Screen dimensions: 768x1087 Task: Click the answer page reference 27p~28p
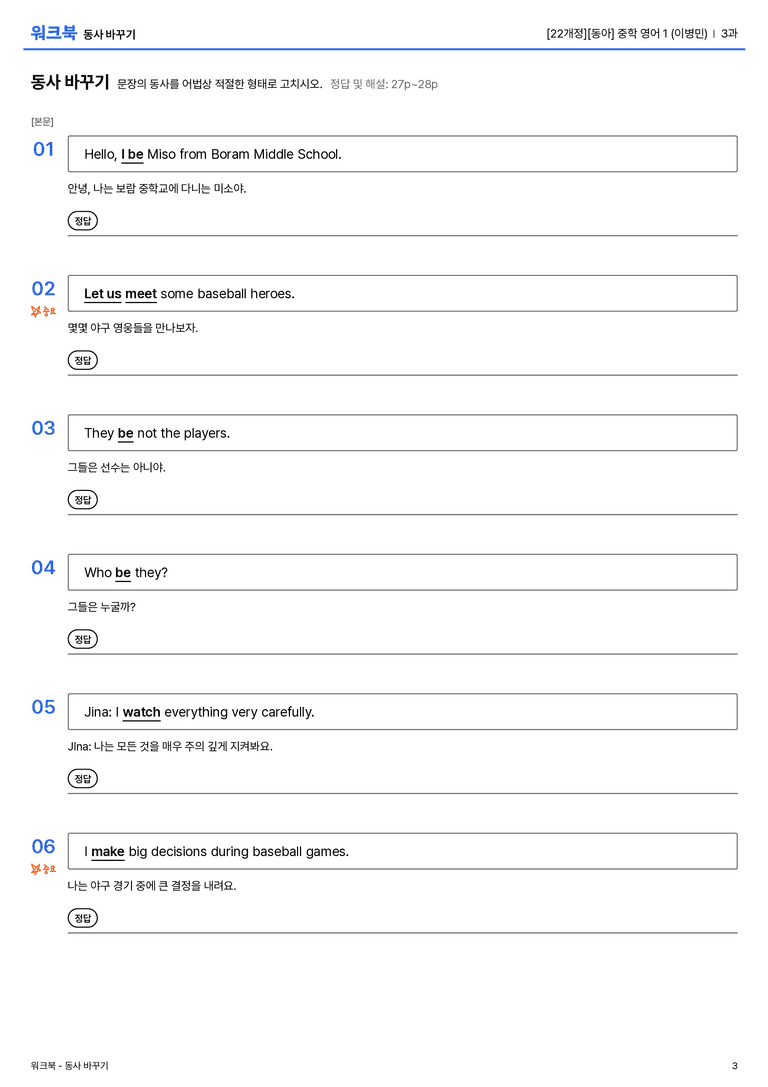(414, 84)
